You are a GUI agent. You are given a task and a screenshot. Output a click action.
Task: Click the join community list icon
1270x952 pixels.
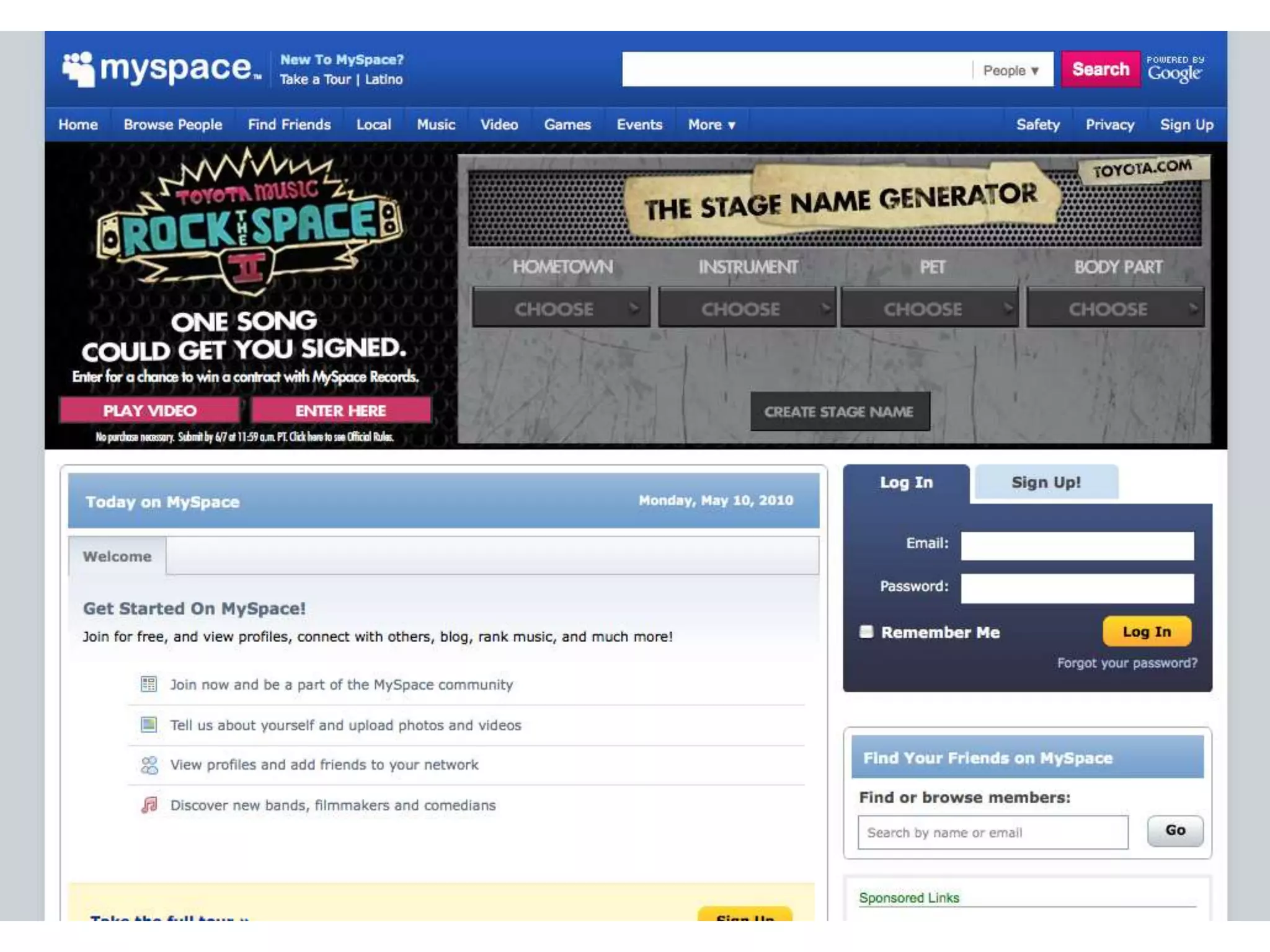(149, 684)
